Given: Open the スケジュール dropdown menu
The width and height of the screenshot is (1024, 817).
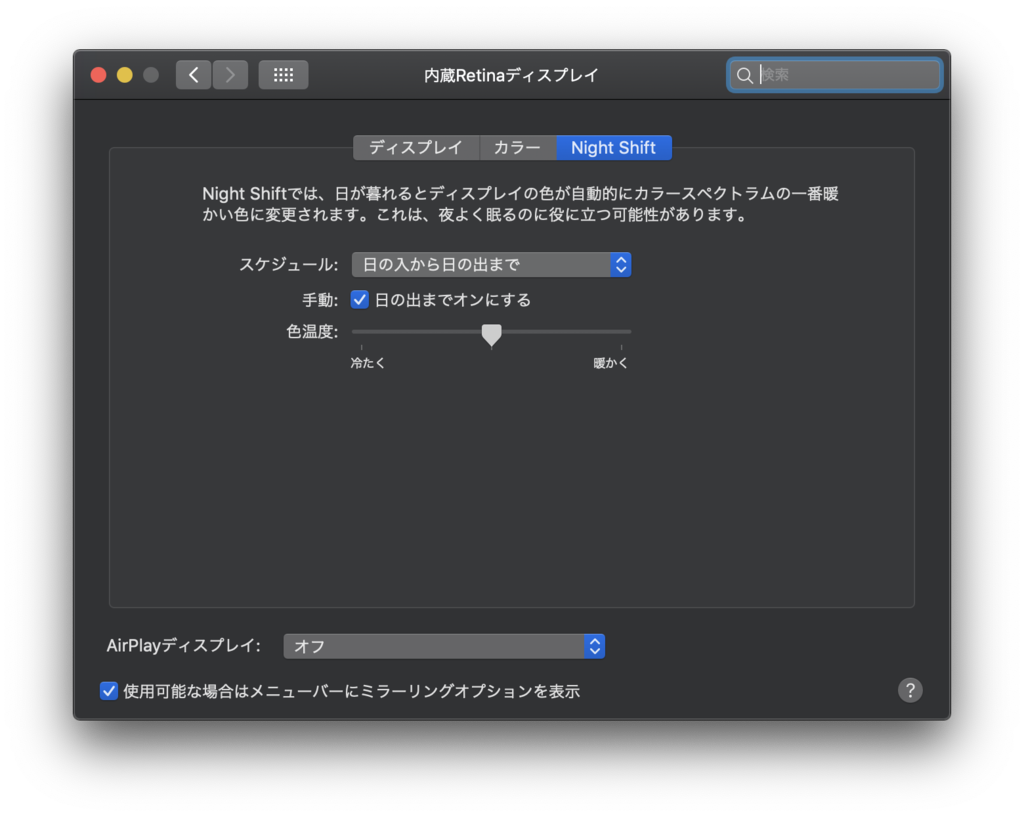Looking at the screenshot, I should [491, 264].
